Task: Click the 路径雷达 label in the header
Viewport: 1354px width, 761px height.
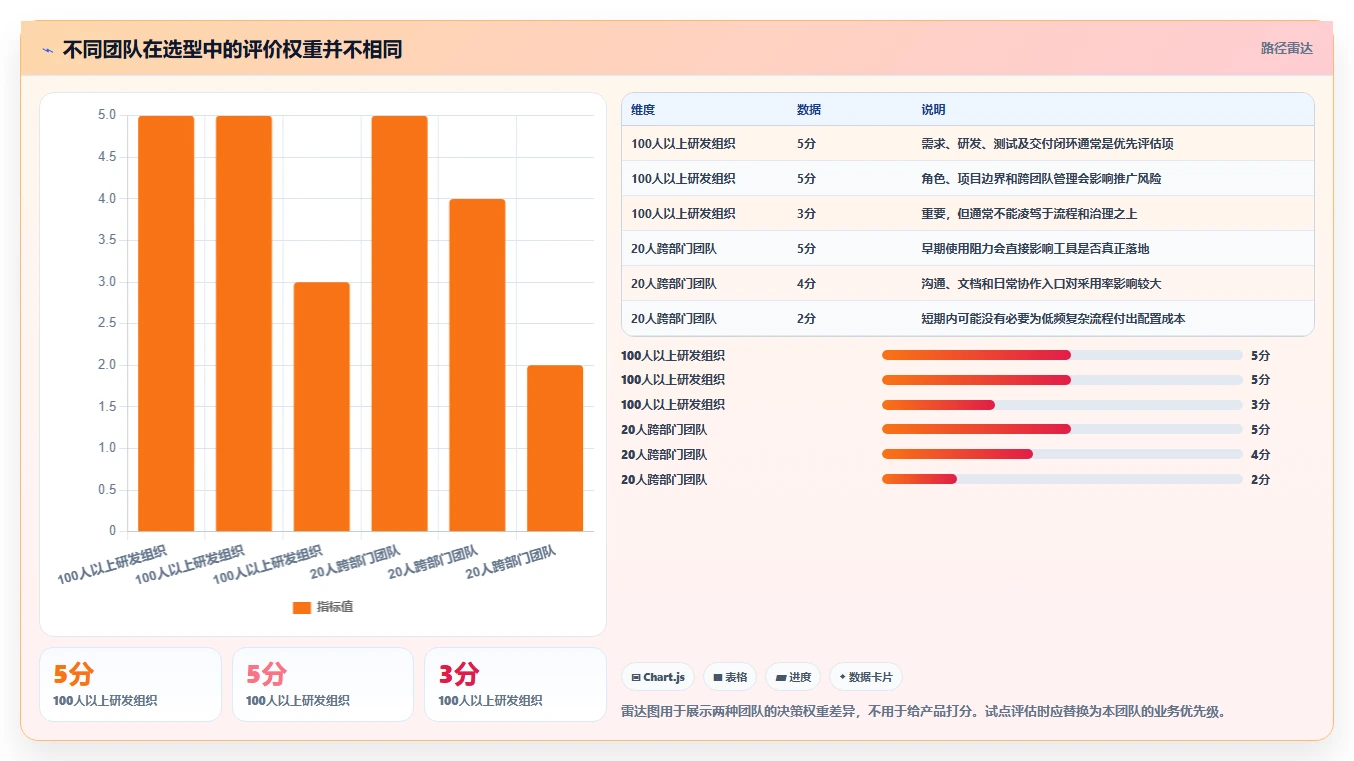Action: (x=1286, y=48)
